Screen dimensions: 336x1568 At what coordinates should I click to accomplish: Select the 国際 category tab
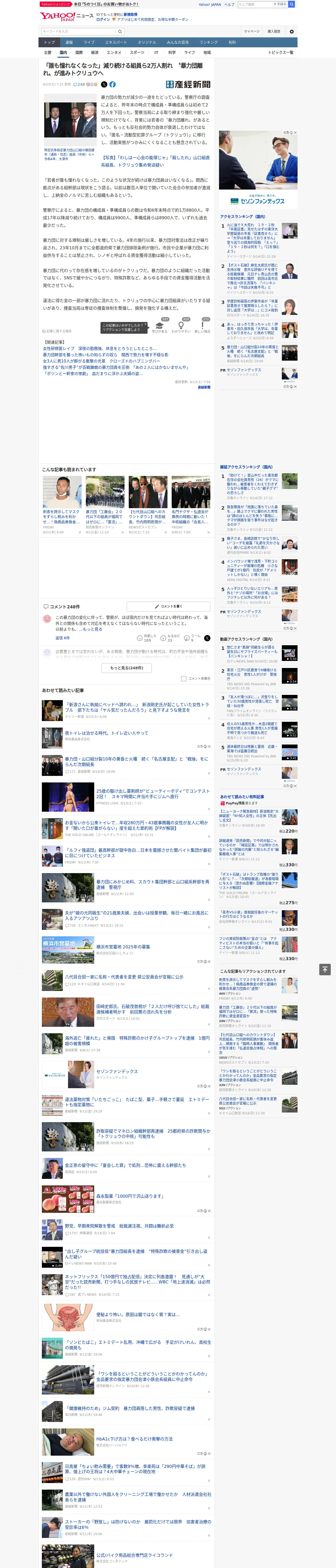point(79,52)
